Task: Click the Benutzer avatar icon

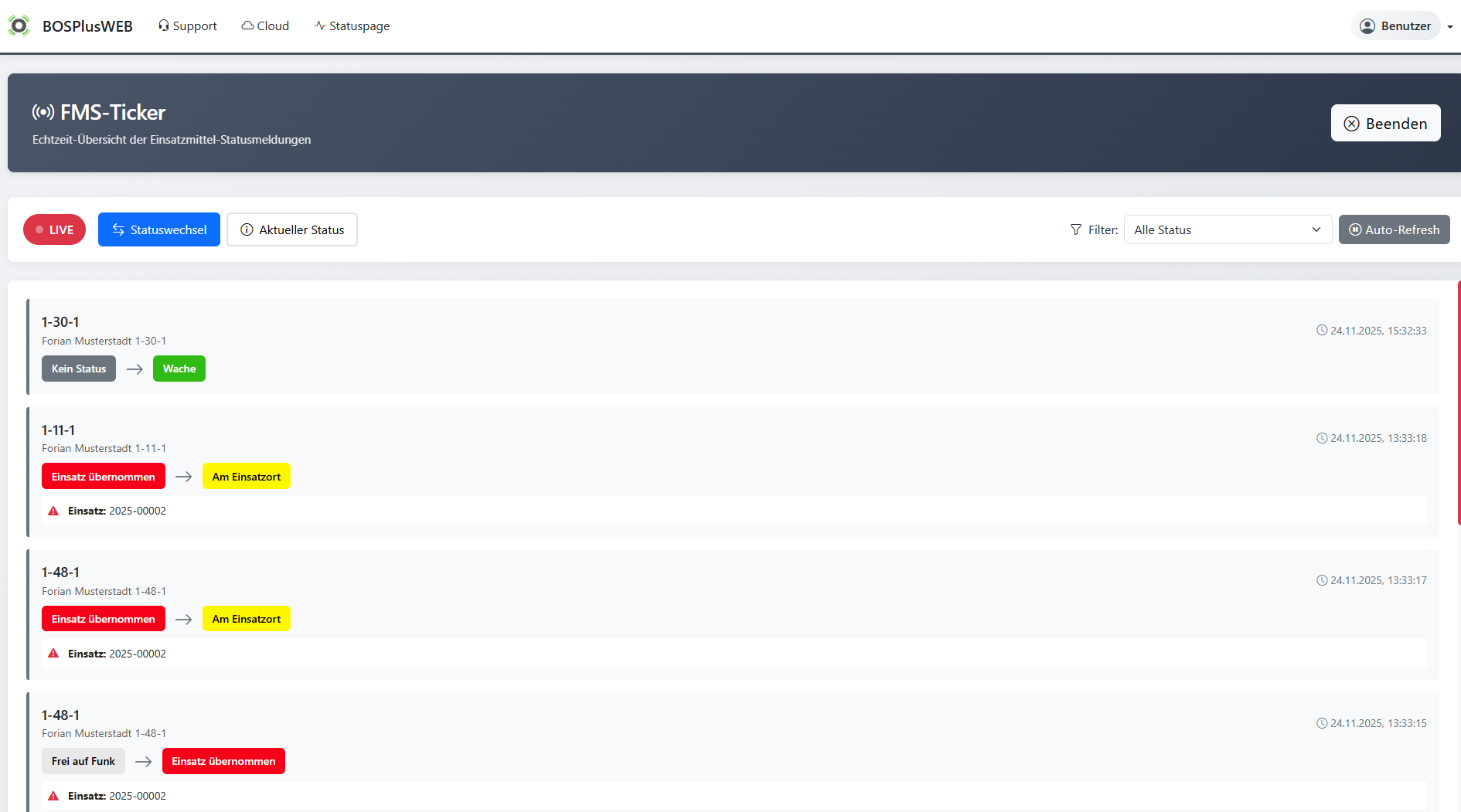Action: click(1368, 25)
